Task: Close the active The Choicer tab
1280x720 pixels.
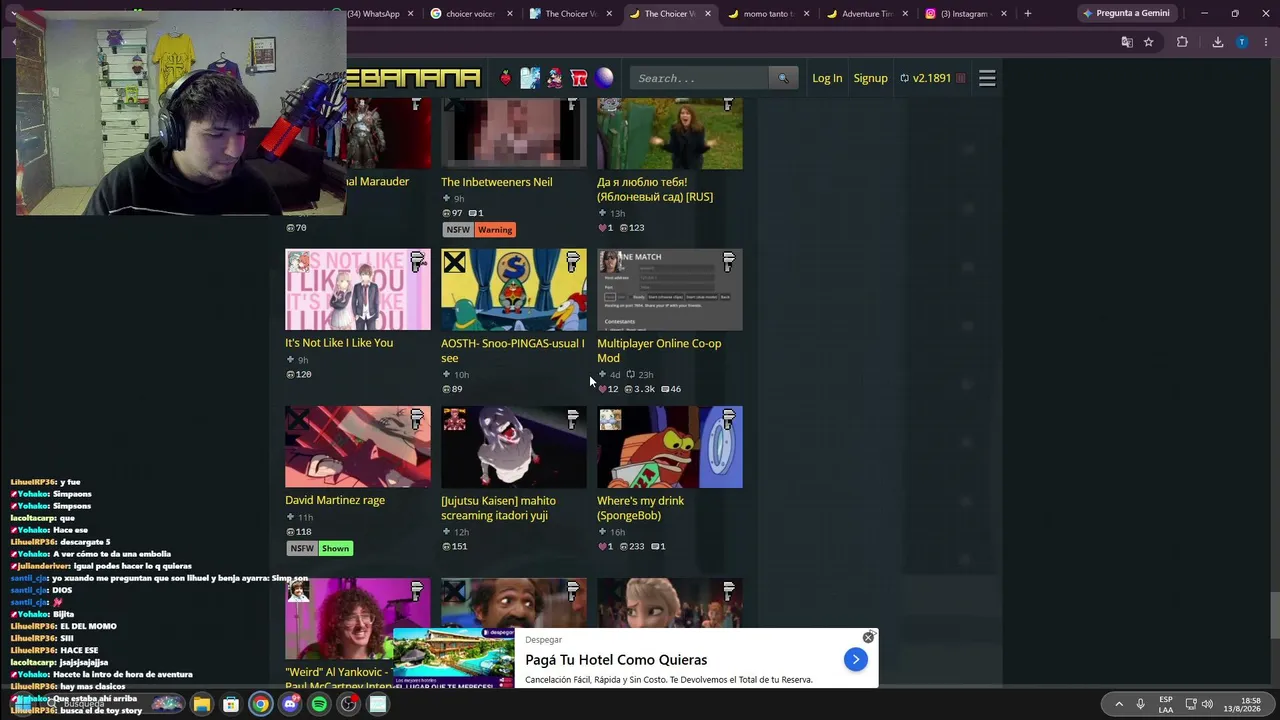Action: tap(708, 14)
